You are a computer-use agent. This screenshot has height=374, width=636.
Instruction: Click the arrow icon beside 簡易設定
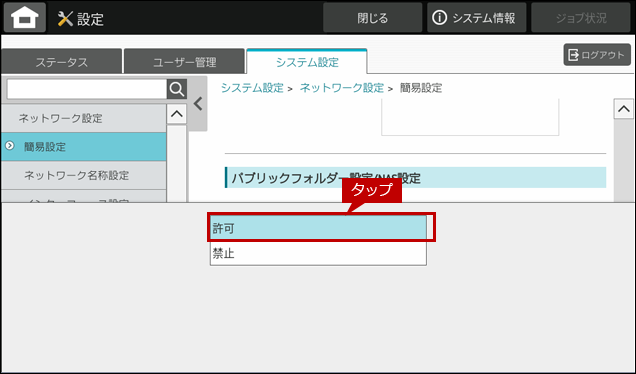(10, 146)
